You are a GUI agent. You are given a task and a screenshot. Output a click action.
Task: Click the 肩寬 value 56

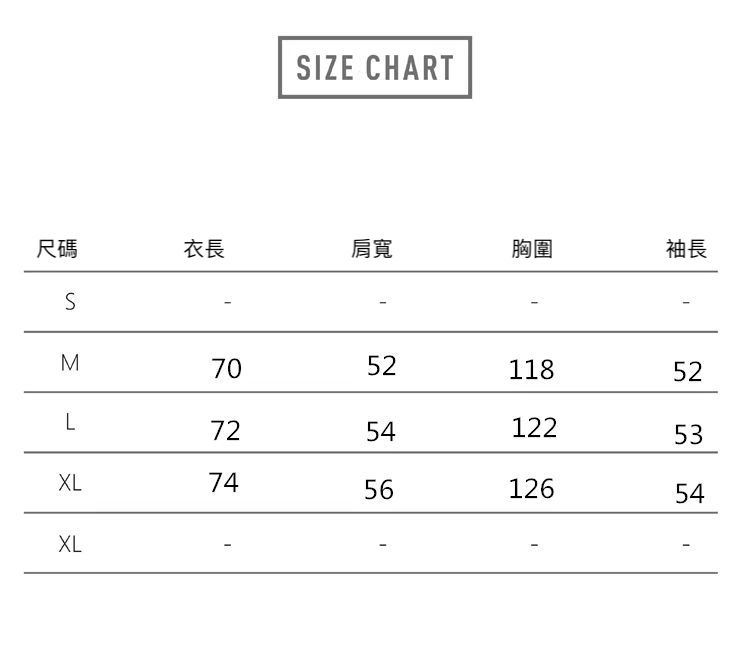pos(379,490)
